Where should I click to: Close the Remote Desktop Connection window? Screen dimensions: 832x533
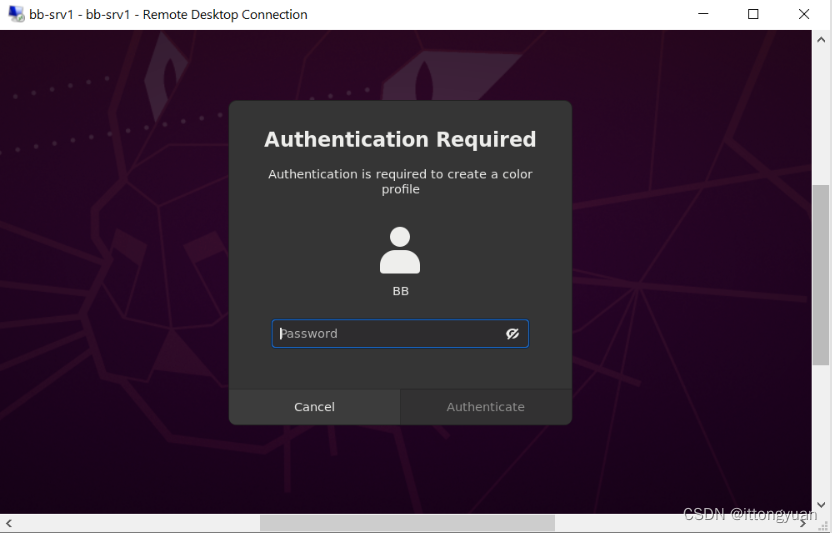pyautogui.click(x=804, y=14)
